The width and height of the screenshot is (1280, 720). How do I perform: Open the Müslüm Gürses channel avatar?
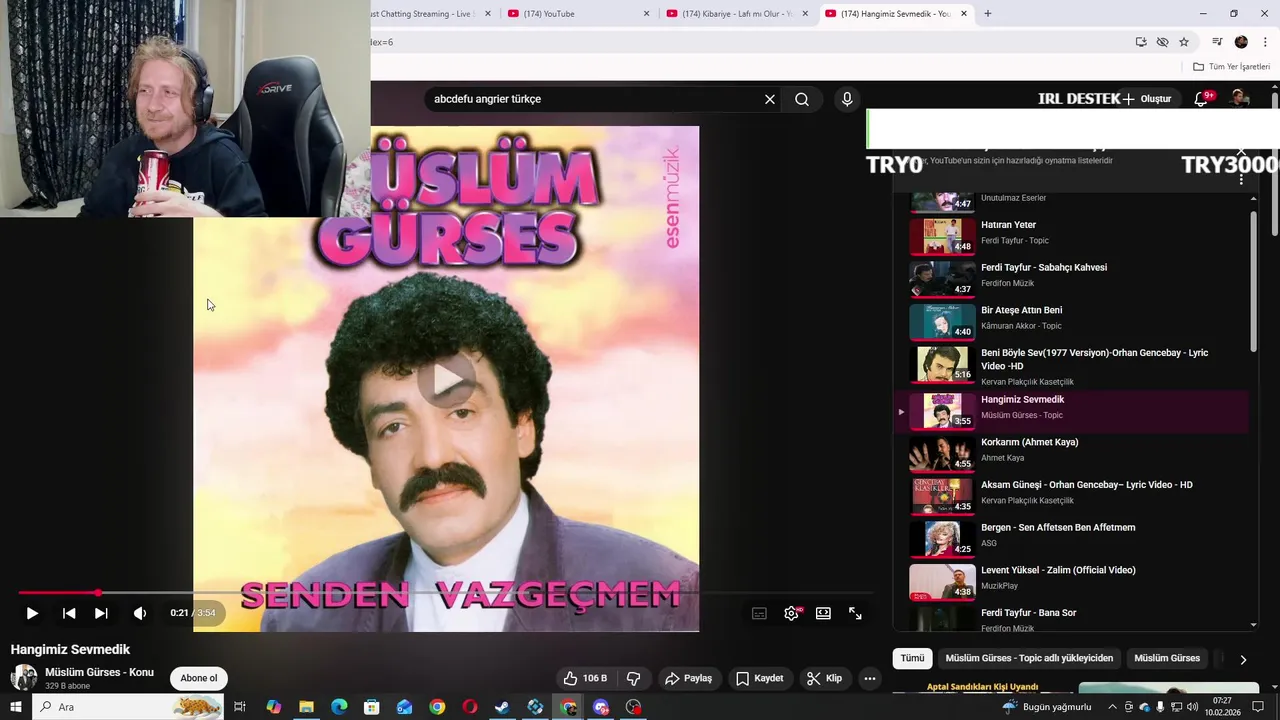point(24,678)
